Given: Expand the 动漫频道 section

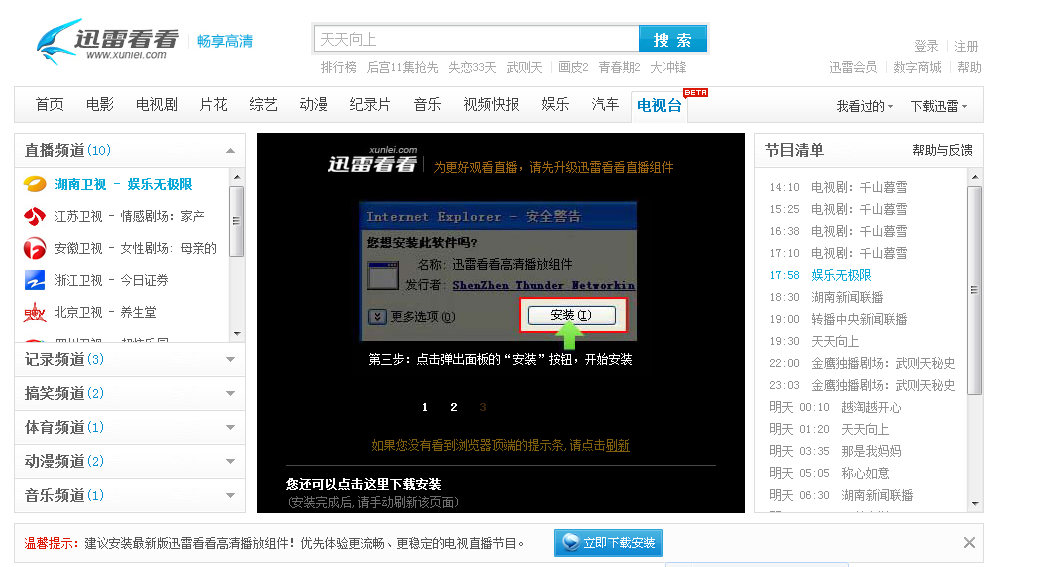Looking at the screenshot, I should [x=230, y=461].
